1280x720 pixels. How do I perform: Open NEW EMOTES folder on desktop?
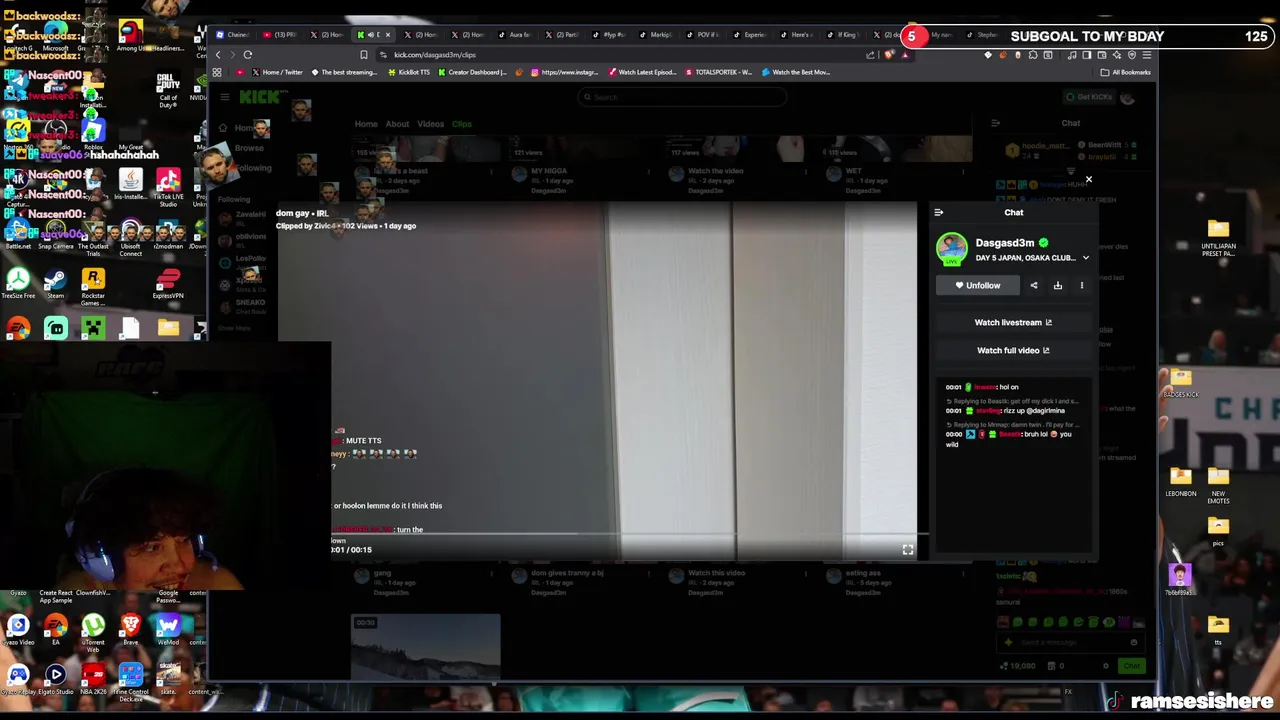coord(1218,485)
